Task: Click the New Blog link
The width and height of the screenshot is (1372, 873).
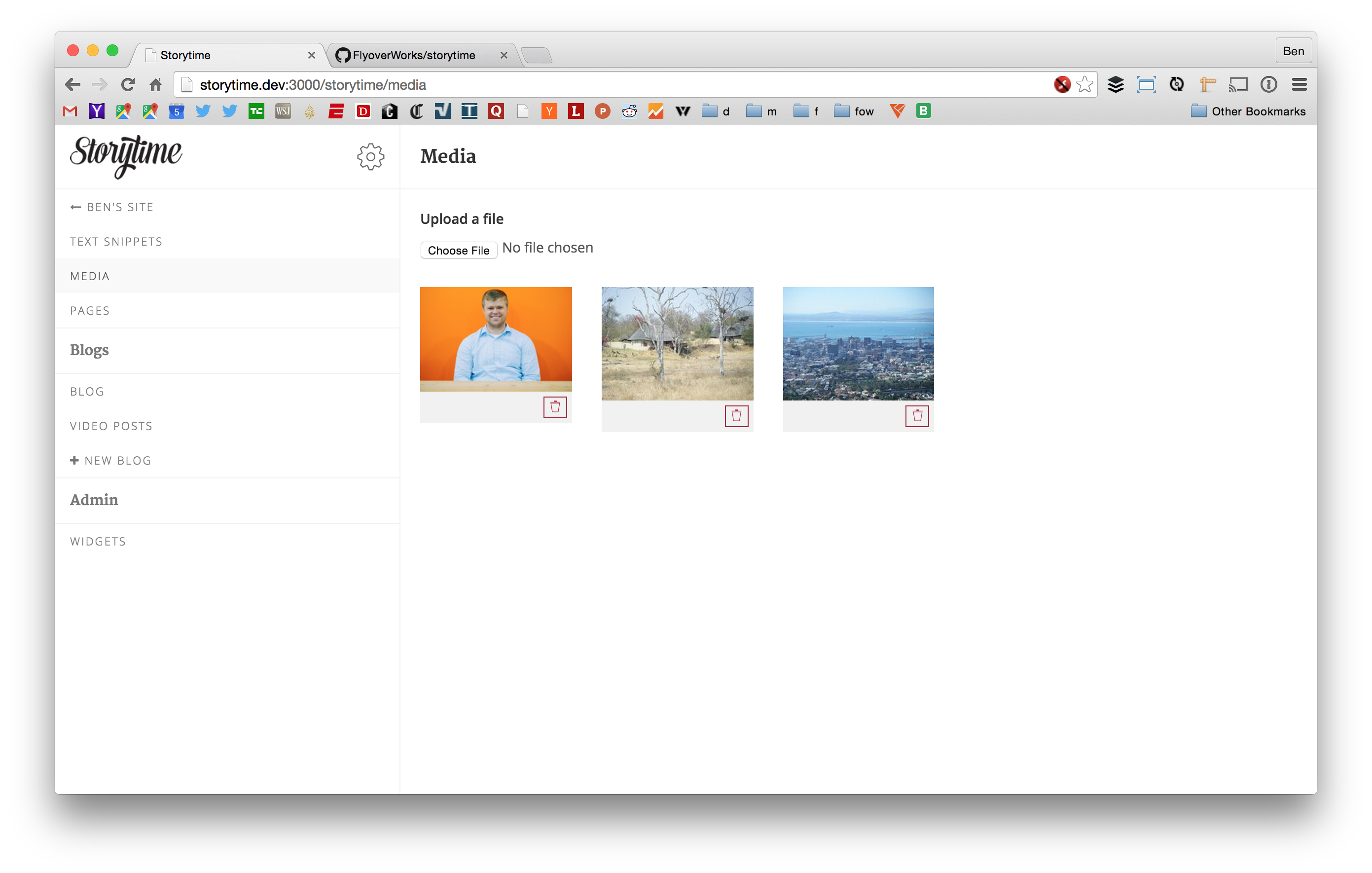Action: [x=111, y=461]
